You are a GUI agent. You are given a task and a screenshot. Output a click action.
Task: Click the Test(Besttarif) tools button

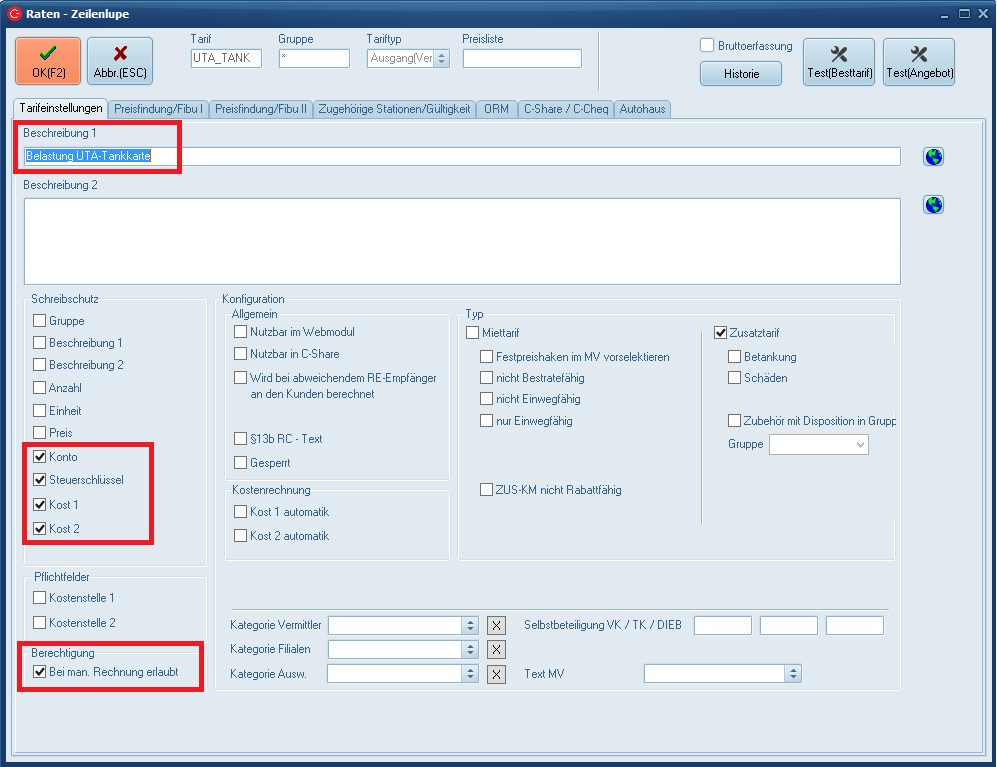point(839,61)
